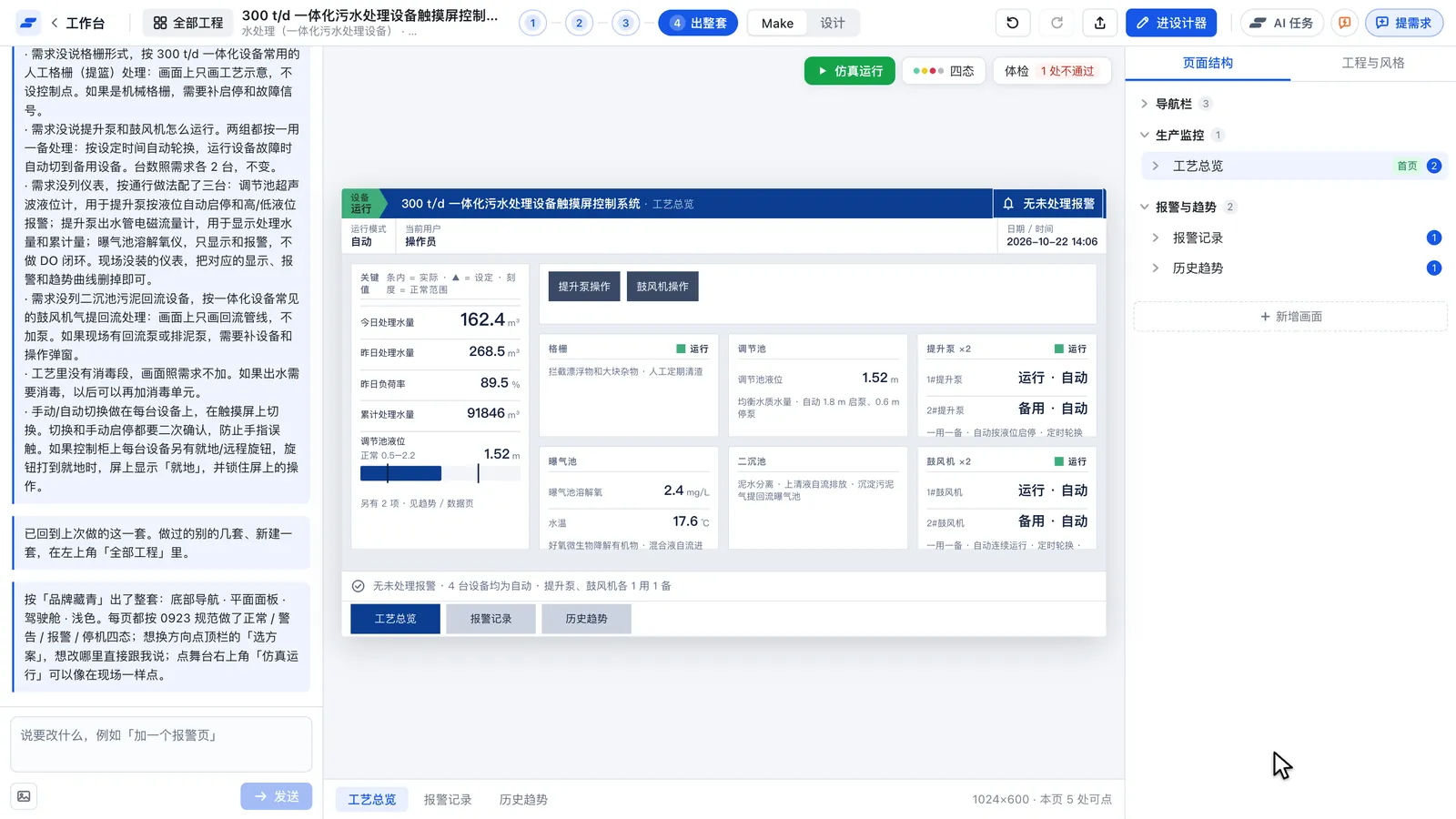Click 提需求 button
The image size is (1456, 819).
pyautogui.click(x=1404, y=23)
